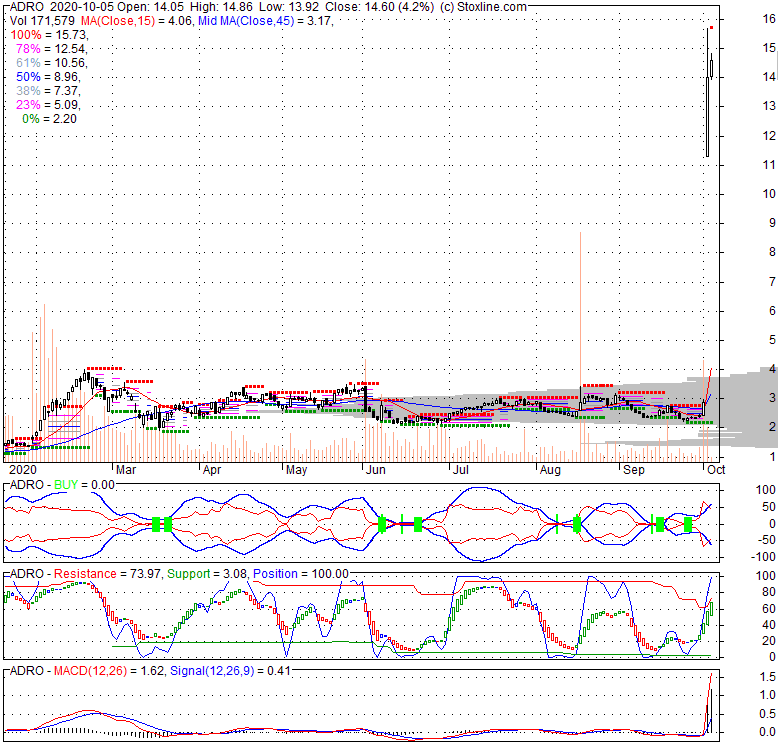Image resolution: width=780 pixels, height=745 pixels.
Task: Click the ADRO - BUY = 0.00 panel title
Action: (63, 484)
